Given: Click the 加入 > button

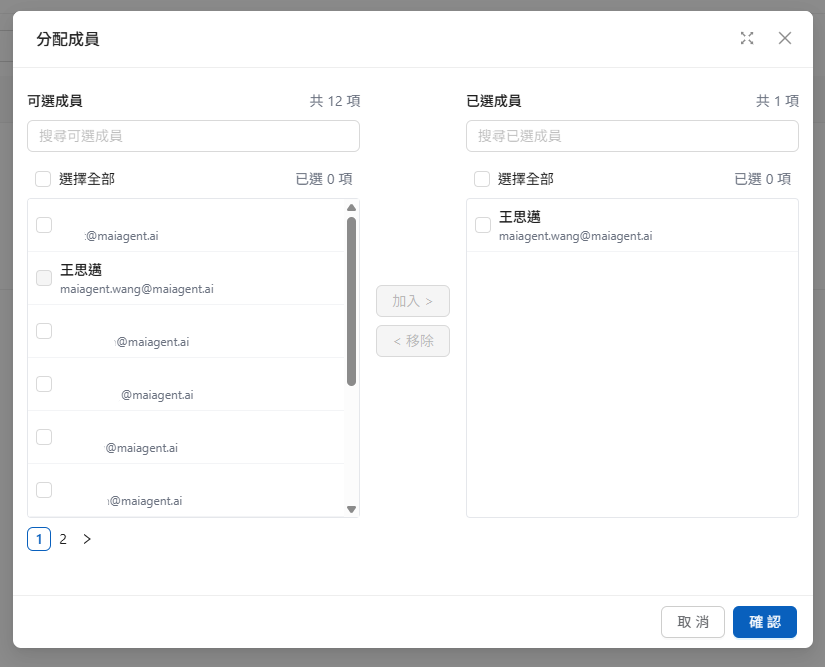Looking at the screenshot, I should point(412,301).
